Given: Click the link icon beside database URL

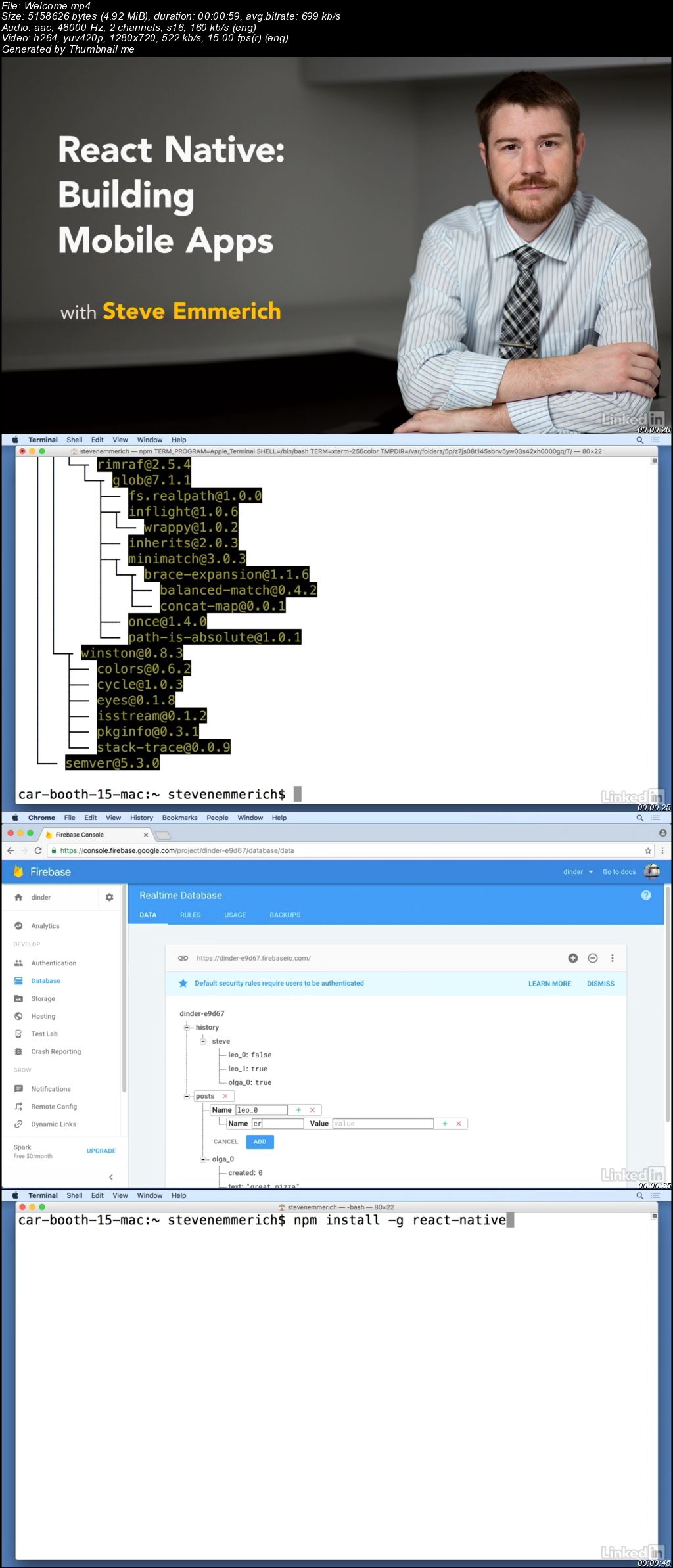Looking at the screenshot, I should coord(183,958).
